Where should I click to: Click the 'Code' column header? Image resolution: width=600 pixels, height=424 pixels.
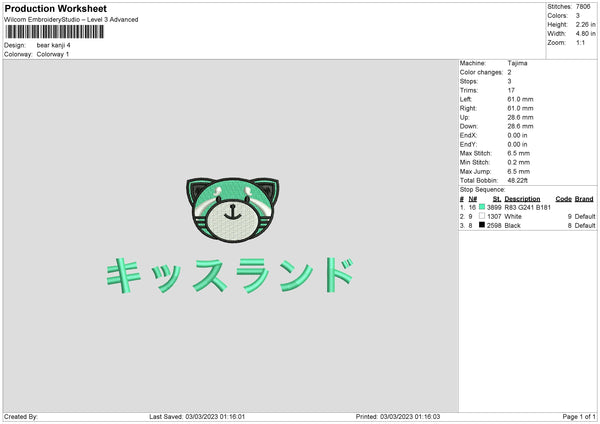pos(564,199)
